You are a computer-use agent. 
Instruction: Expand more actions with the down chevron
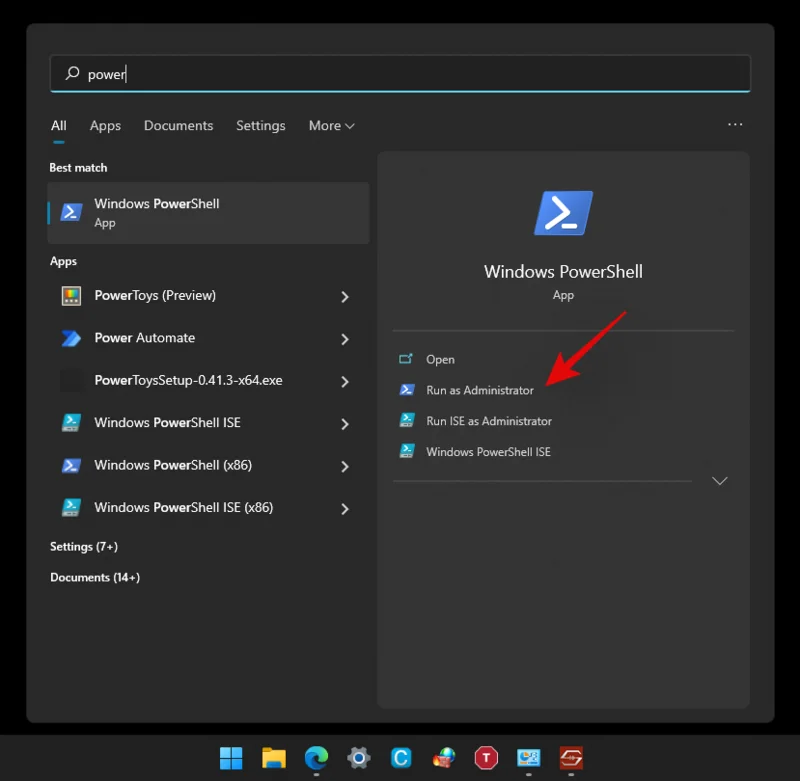click(720, 481)
